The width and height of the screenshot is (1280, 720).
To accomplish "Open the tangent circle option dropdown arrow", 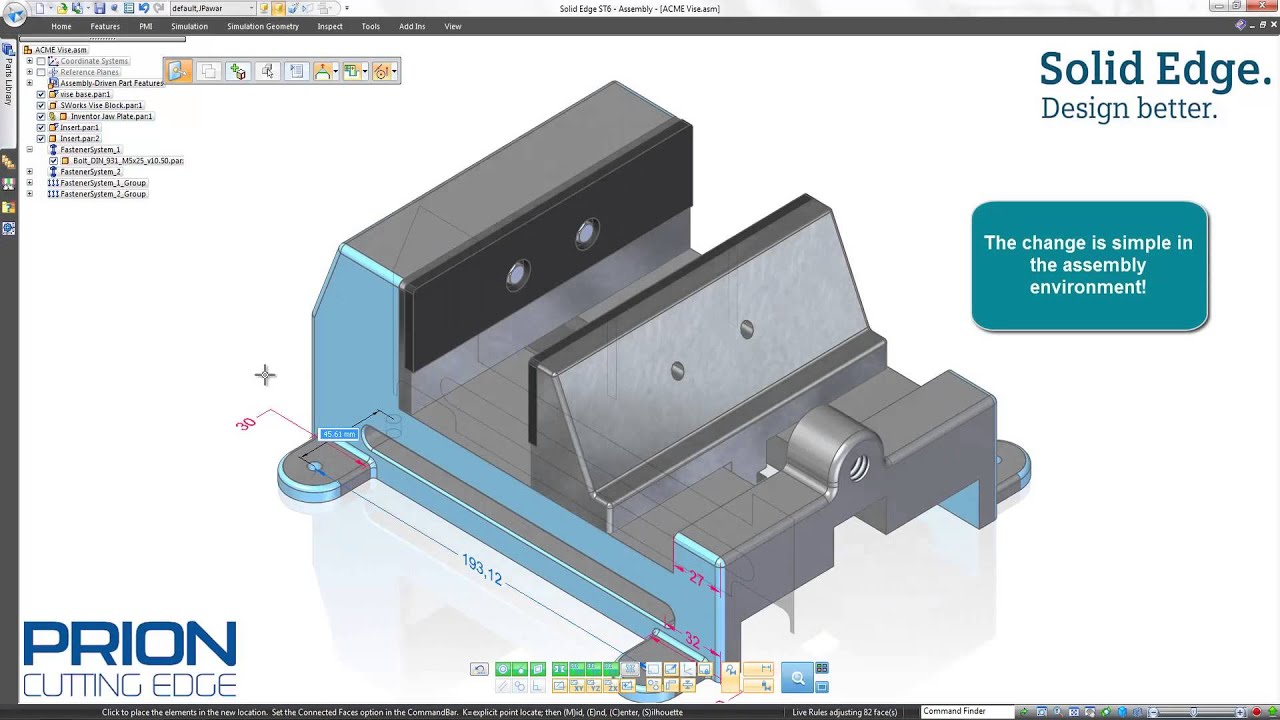I will [394, 71].
